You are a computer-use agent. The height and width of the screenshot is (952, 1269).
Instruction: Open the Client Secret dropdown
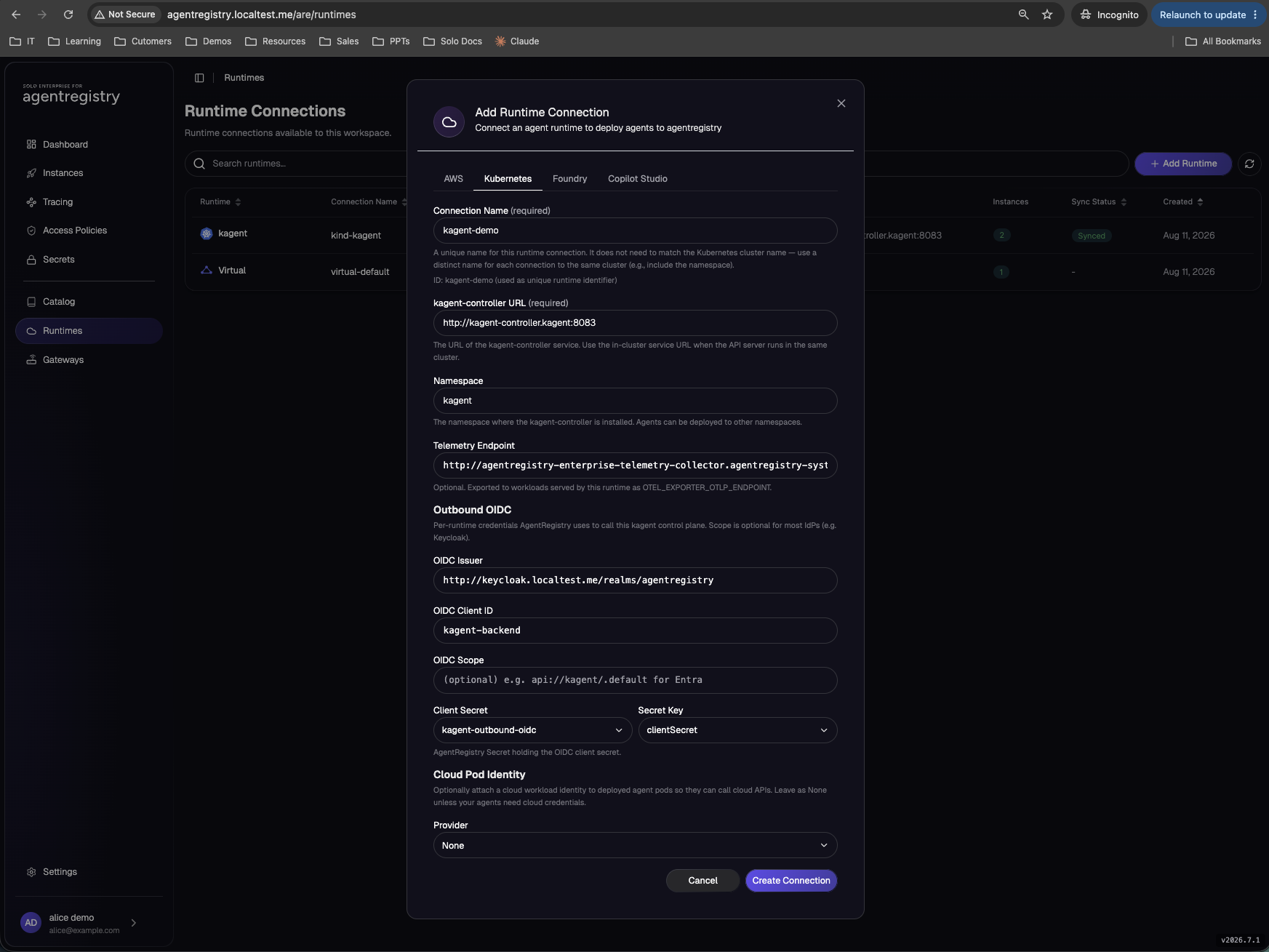(x=532, y=730)
